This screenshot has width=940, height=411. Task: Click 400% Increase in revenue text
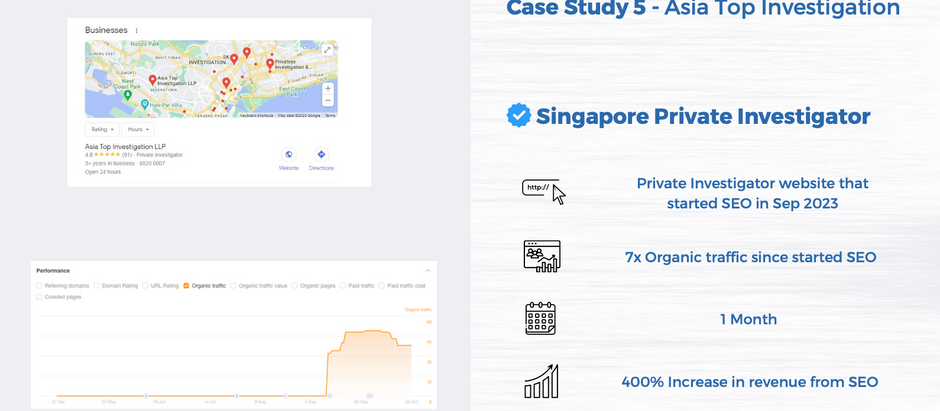click(x=749, y=382)
